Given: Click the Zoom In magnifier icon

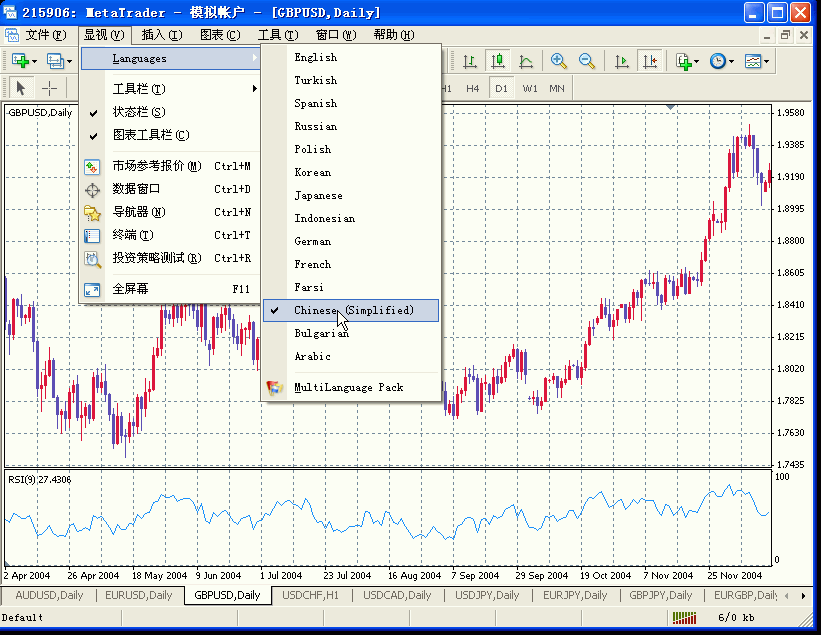Looking at the screenshot, I should coord(559,61).
